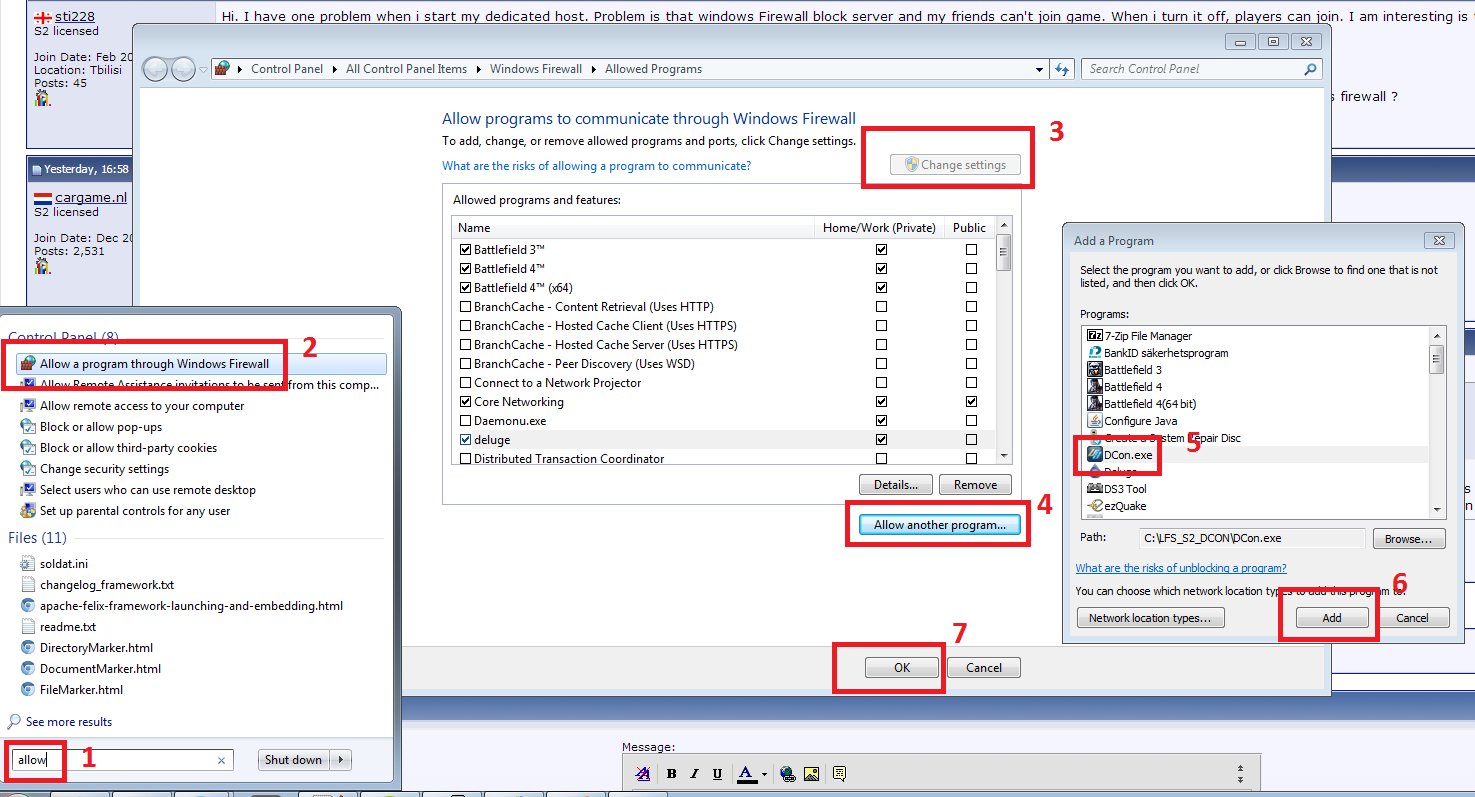Toggle bold in message editor
Viewport: 1475px width, 797px height.
click(x=671, y=773)
